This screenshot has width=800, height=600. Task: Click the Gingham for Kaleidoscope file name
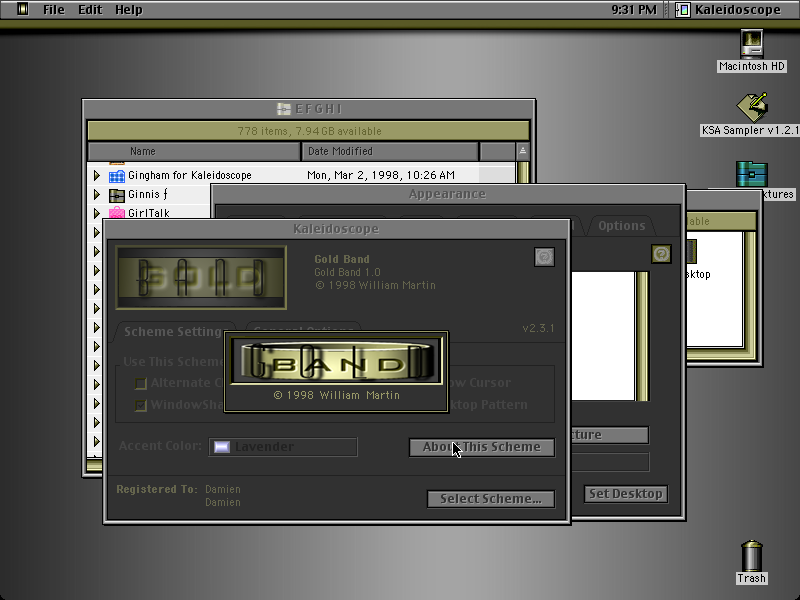pos(190,176)
